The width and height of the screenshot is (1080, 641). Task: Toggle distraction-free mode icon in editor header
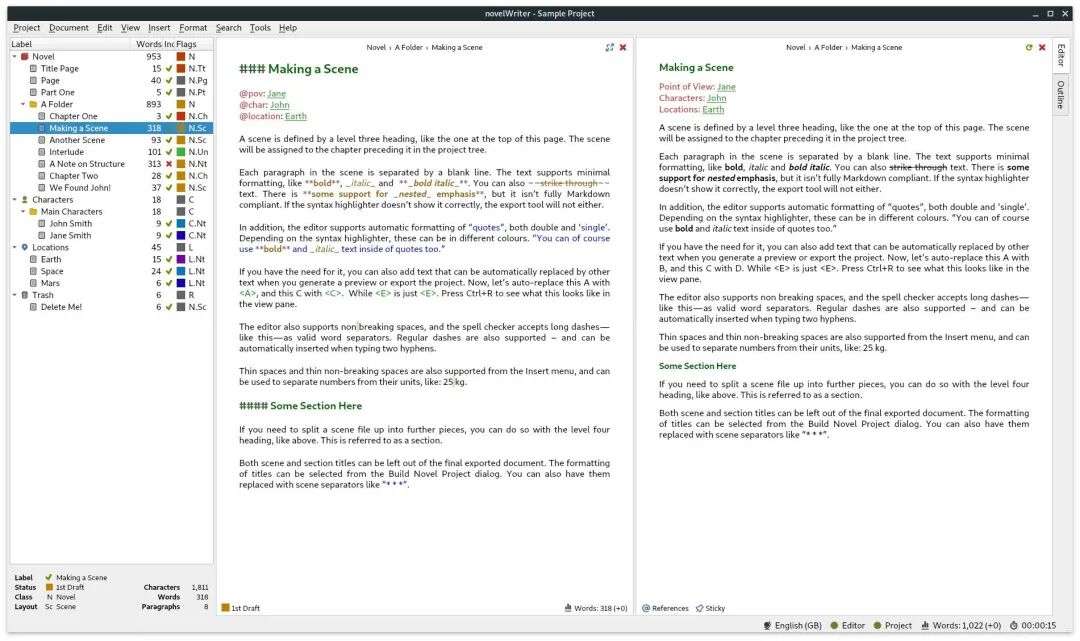[x=610, y=47]
